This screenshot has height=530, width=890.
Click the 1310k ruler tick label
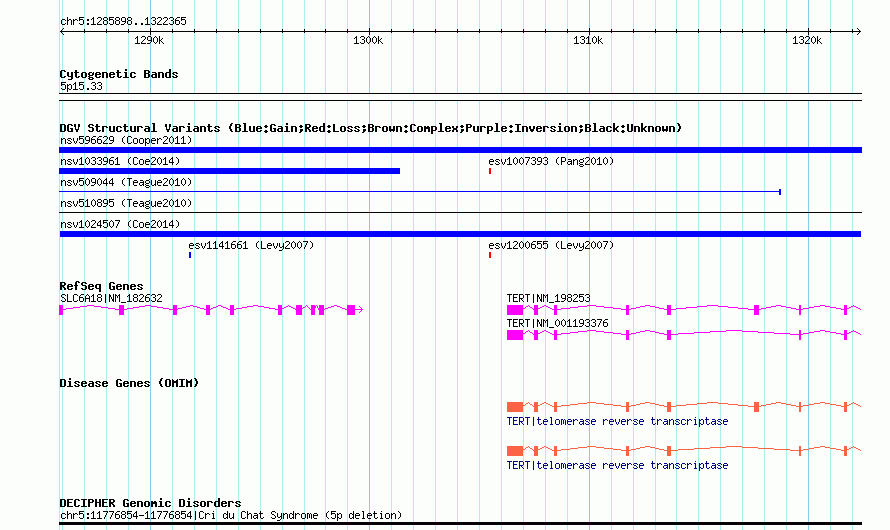(x=588, y=40)
